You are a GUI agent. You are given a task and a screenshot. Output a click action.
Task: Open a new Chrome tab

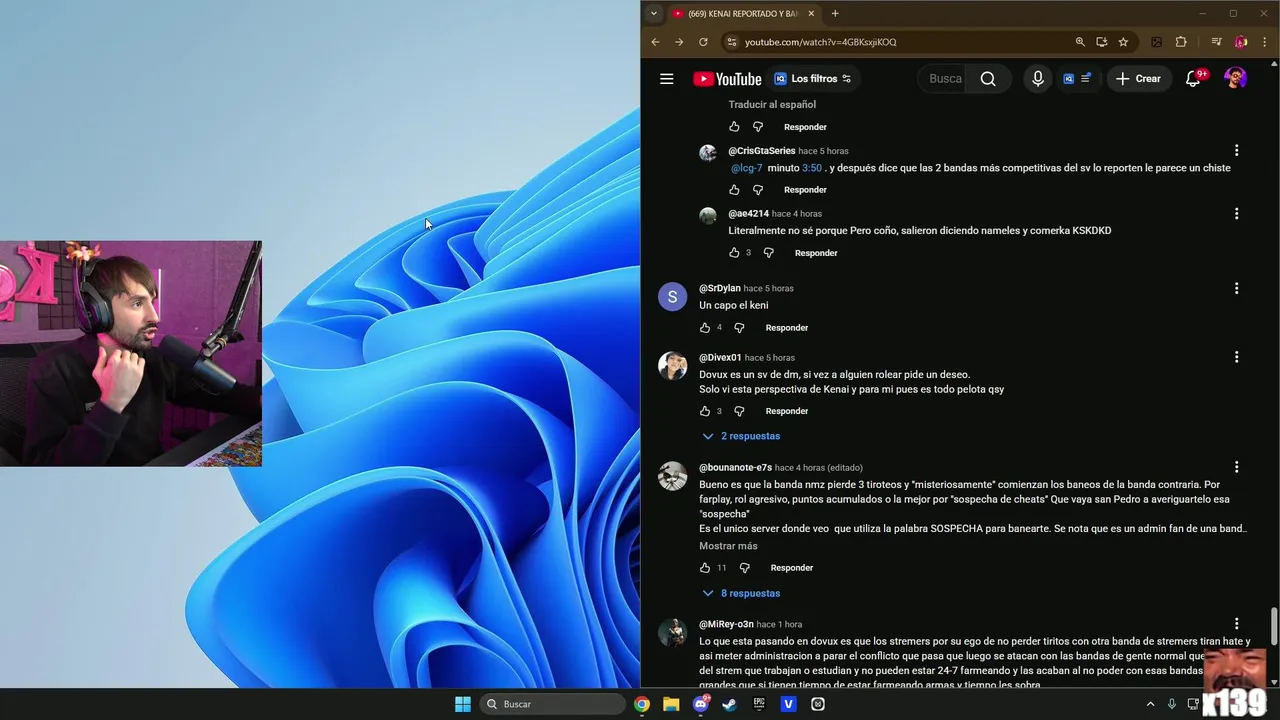click(835, 14)
